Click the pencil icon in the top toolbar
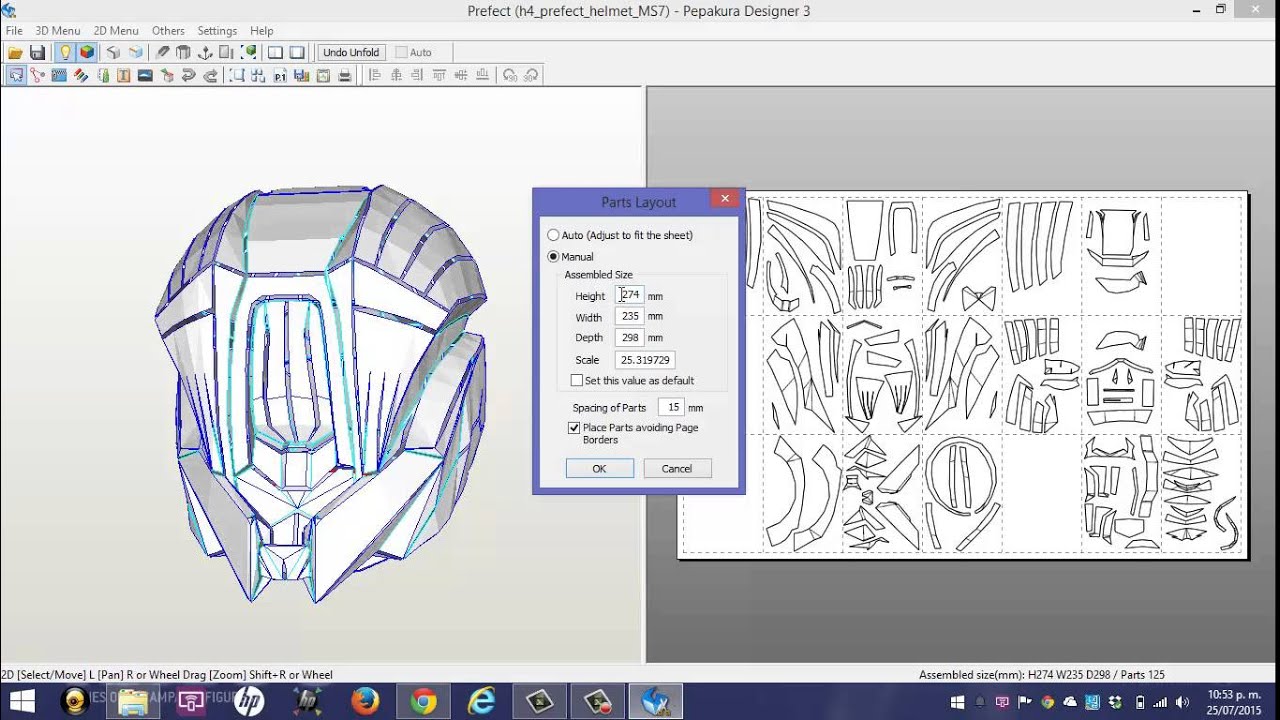The image size is (1280, 720). click(162, 52)
